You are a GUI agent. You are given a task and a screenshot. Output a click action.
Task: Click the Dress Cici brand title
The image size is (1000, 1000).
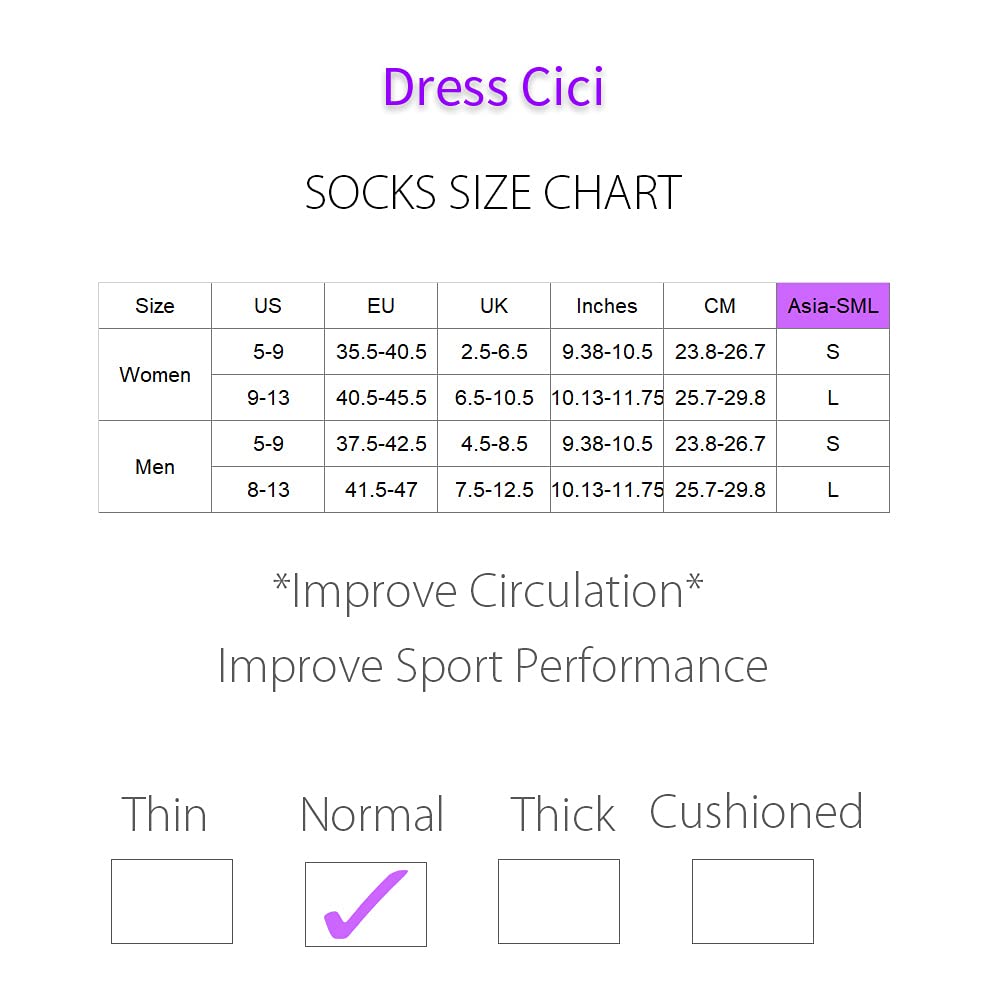[x=493, y=87]
